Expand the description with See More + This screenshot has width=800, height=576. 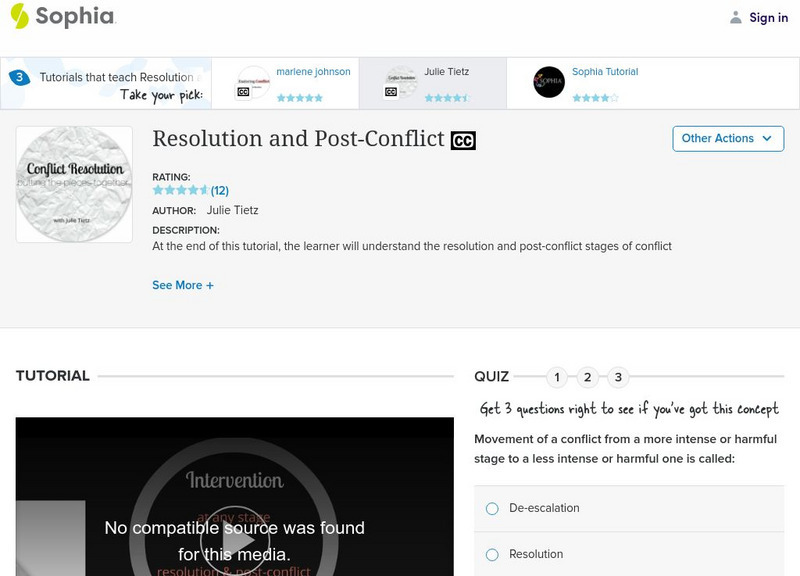coord(183,285)
